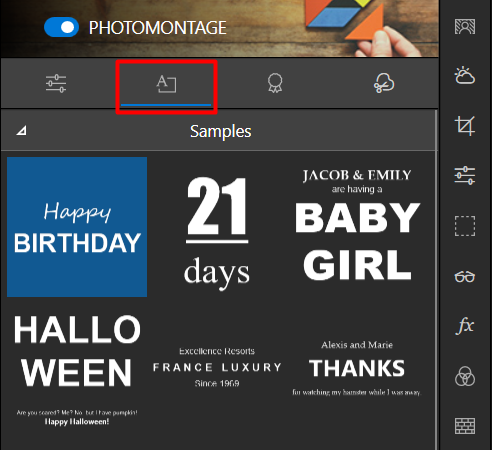Collapse the Samples section triangle
This screenshot has height=450, width=492.
click(x=21, y=131)
